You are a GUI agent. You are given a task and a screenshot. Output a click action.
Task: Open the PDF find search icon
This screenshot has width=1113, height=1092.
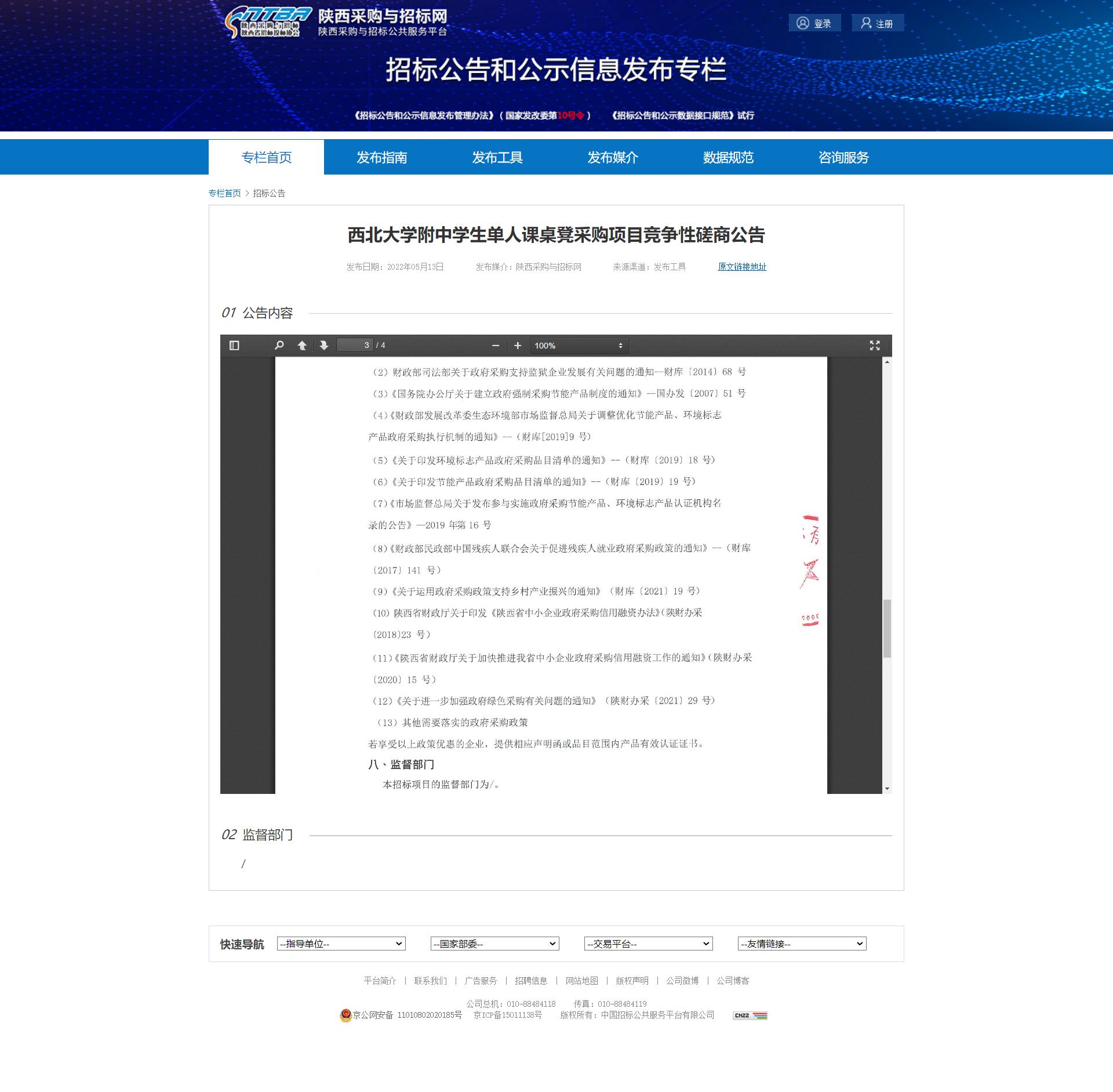279,346
